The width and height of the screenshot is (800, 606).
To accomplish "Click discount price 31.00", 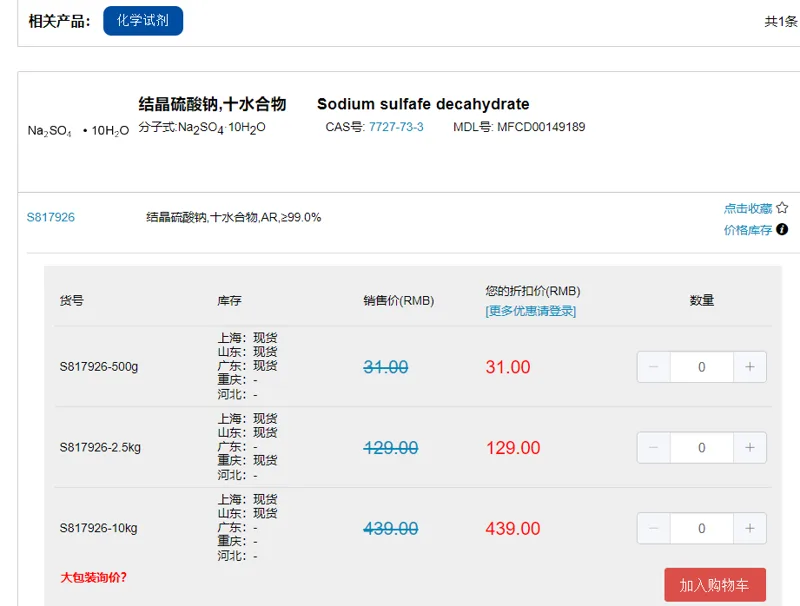I will pos(508,367).
